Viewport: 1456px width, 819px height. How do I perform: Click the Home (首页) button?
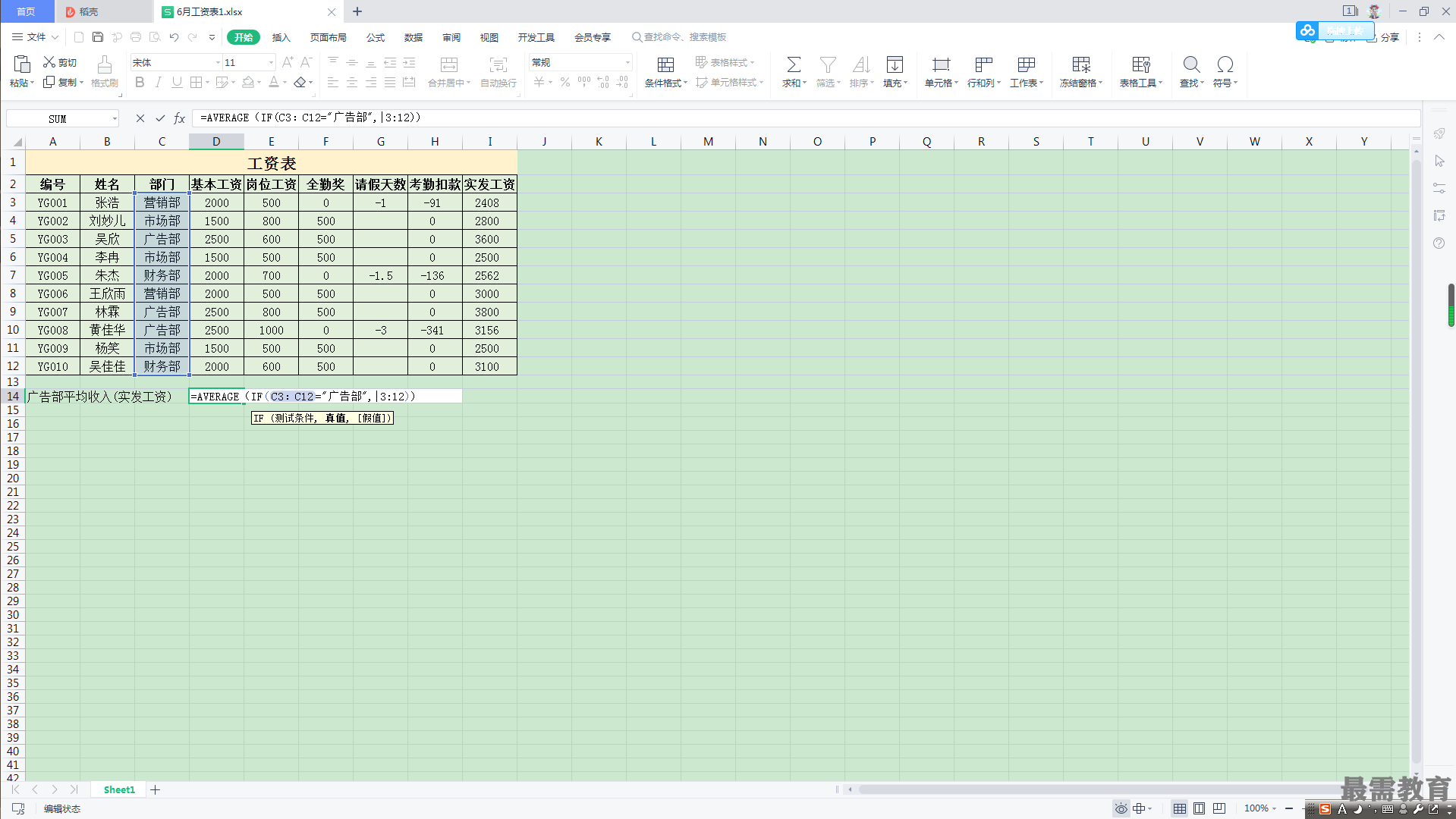[27, 11]
